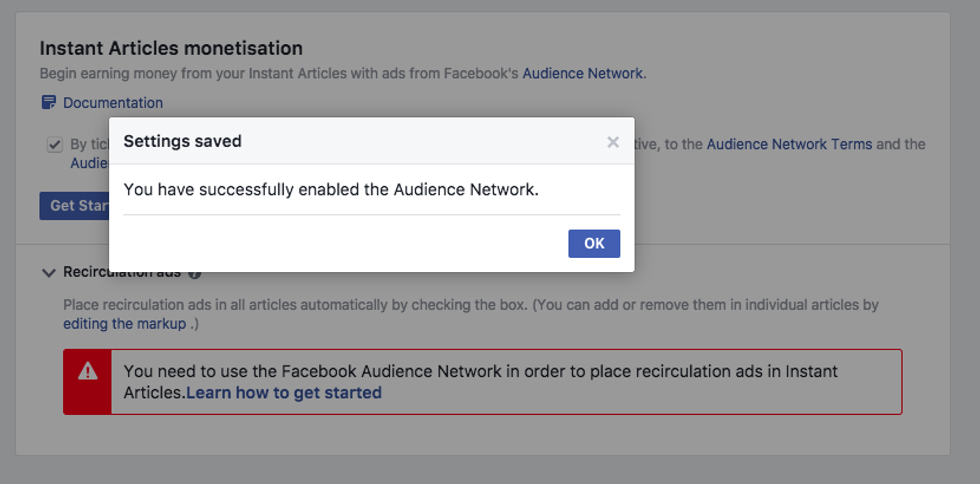Viewport: 980px width, 484px height.
Task: Click the successfully enabled Audience Network message
Action: [x=331, y=189]
